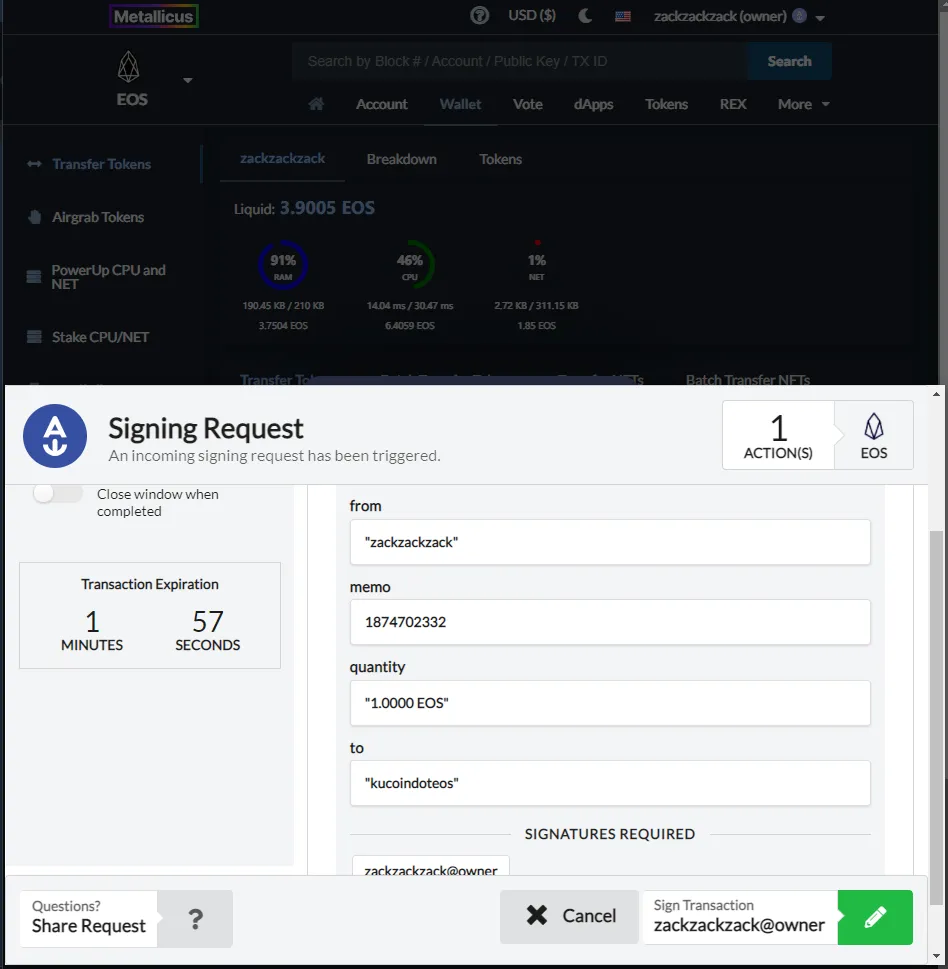This screenshot has width=948, height=969.
Task: Switch to the zackzackzack tab
Action: click(282, 159)
